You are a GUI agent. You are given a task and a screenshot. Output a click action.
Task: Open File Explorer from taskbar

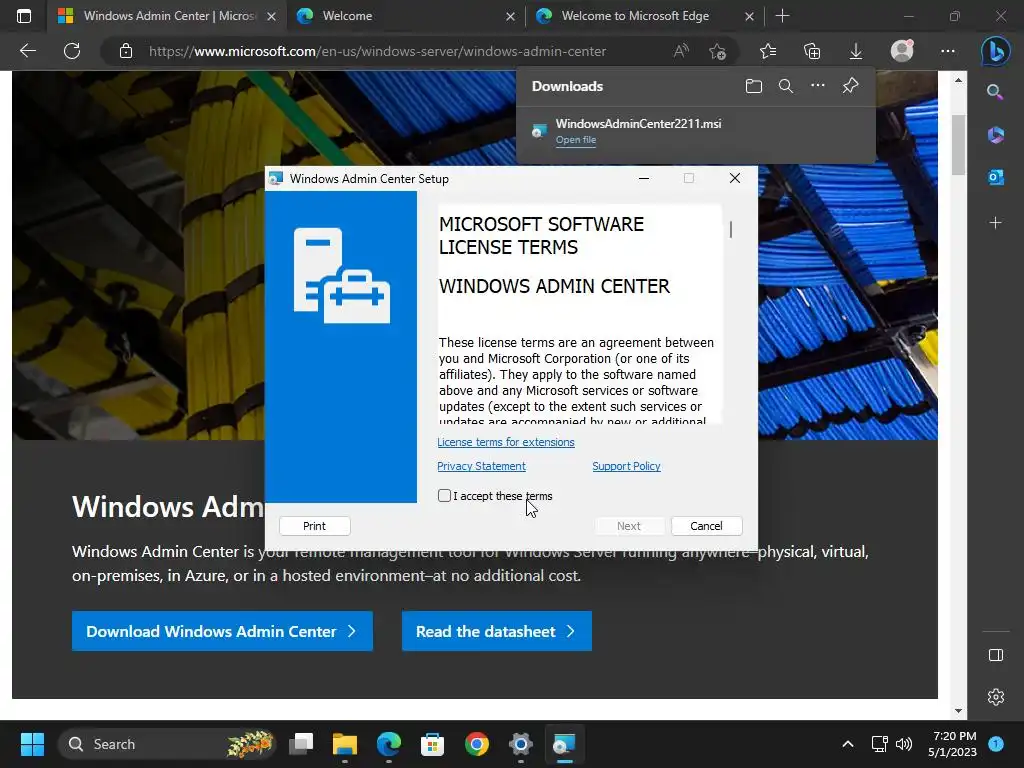pos(345,744)
